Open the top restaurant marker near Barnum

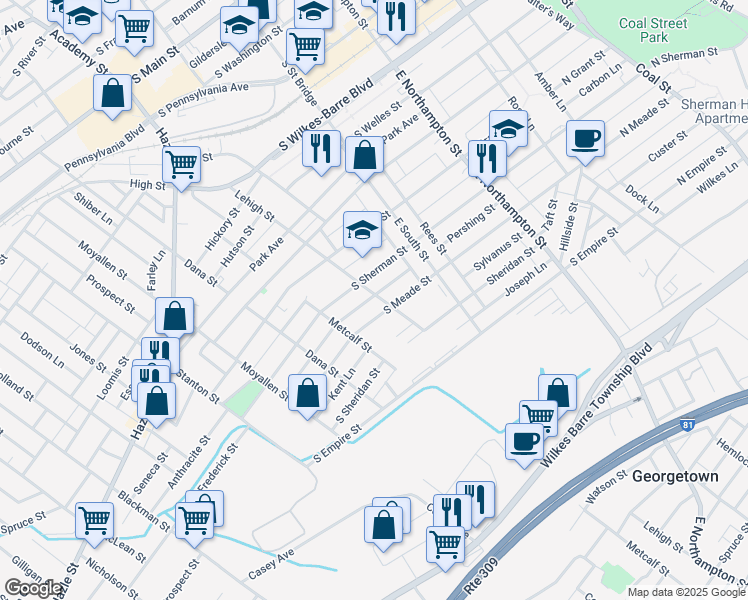point(396,16)
